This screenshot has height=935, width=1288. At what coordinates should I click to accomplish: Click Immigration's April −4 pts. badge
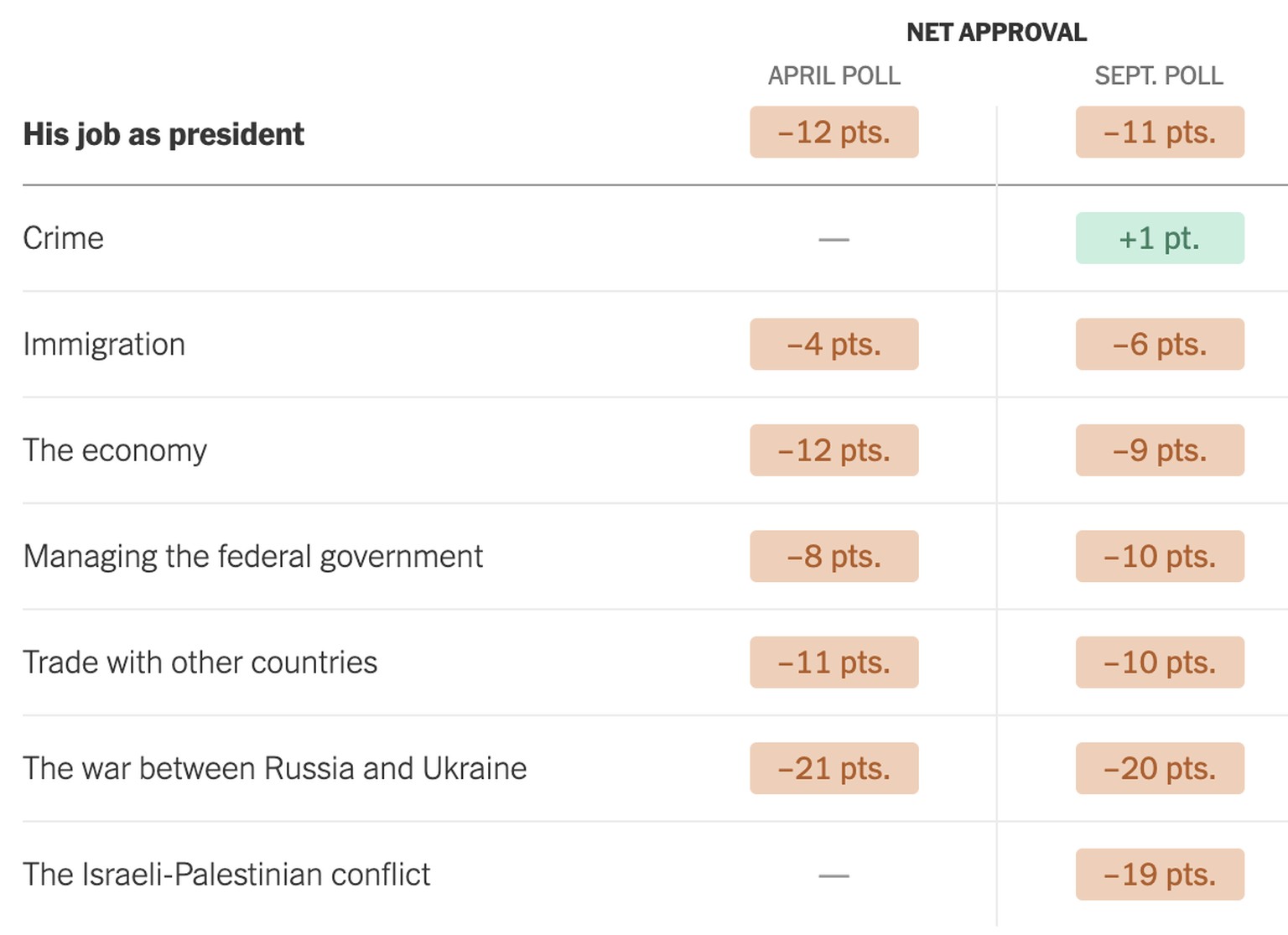pos(834,345)
